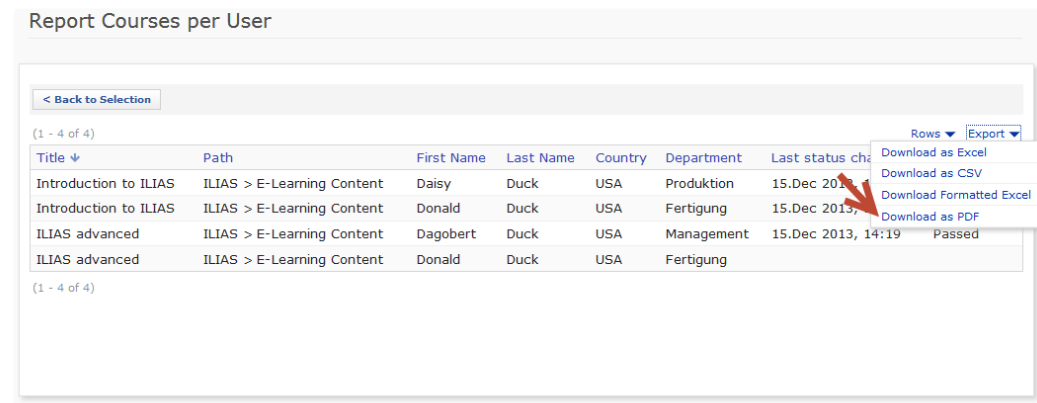Click the Produktion department cell
1037x403 pixels.
coord(699,184)
